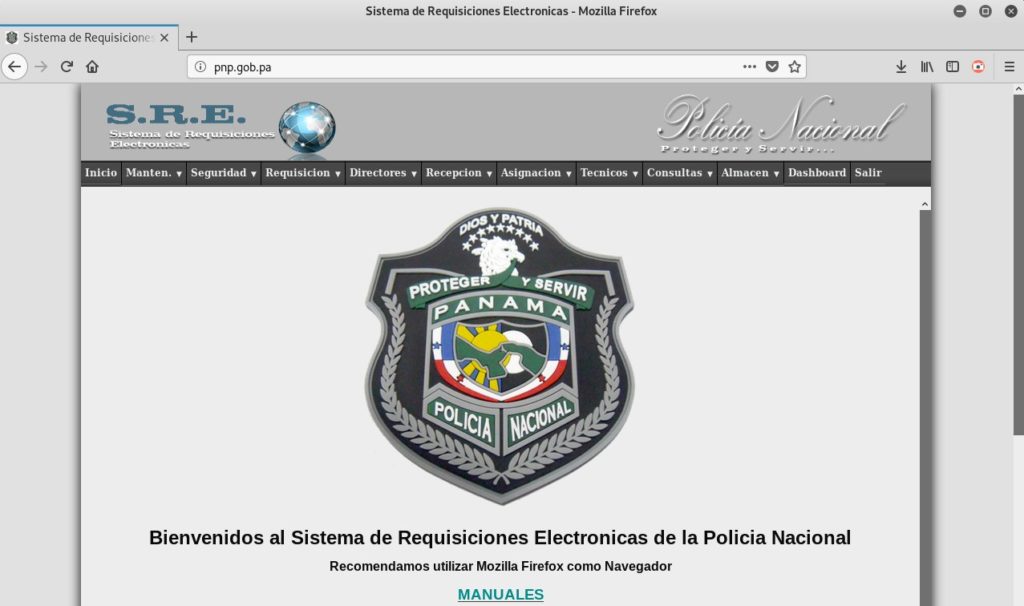Click the Policia Nacional header banner text
Image resolution: width=1024 pixels, height=606 pixels.
[x=782, y=124]
